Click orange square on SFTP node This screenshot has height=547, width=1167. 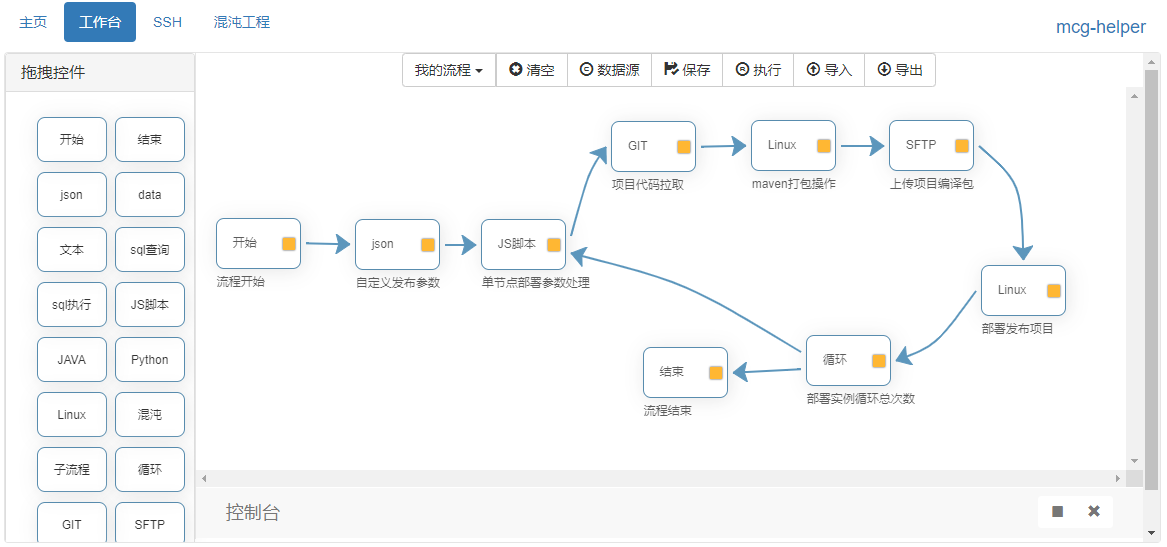pos(962,146)
